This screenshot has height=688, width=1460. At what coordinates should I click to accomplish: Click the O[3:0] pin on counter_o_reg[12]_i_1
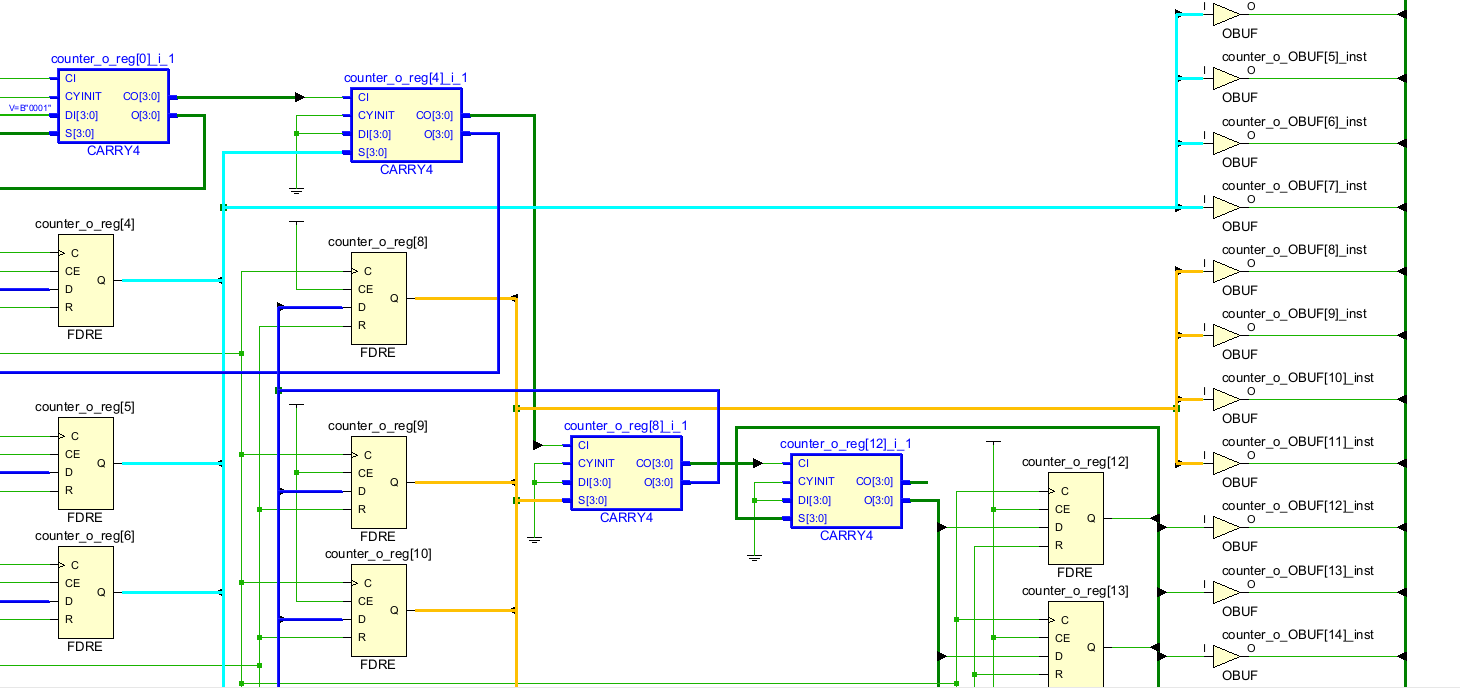877,500
